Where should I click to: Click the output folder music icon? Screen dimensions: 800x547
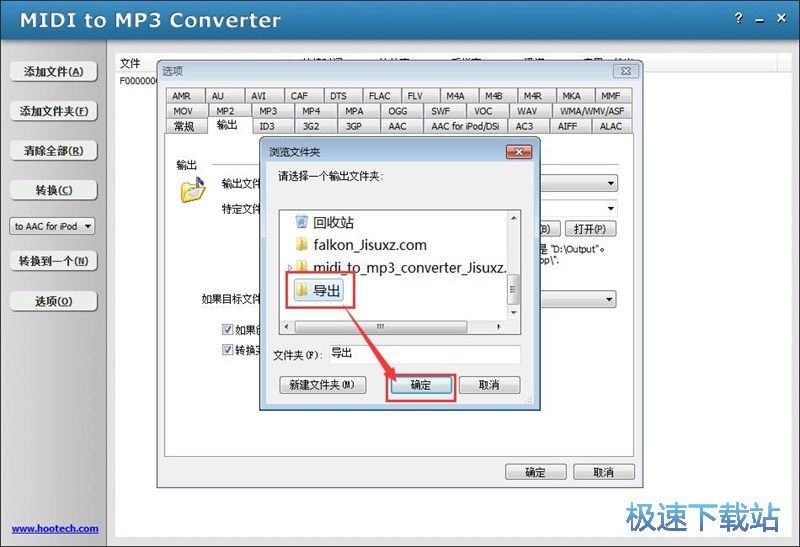point(192,189)
